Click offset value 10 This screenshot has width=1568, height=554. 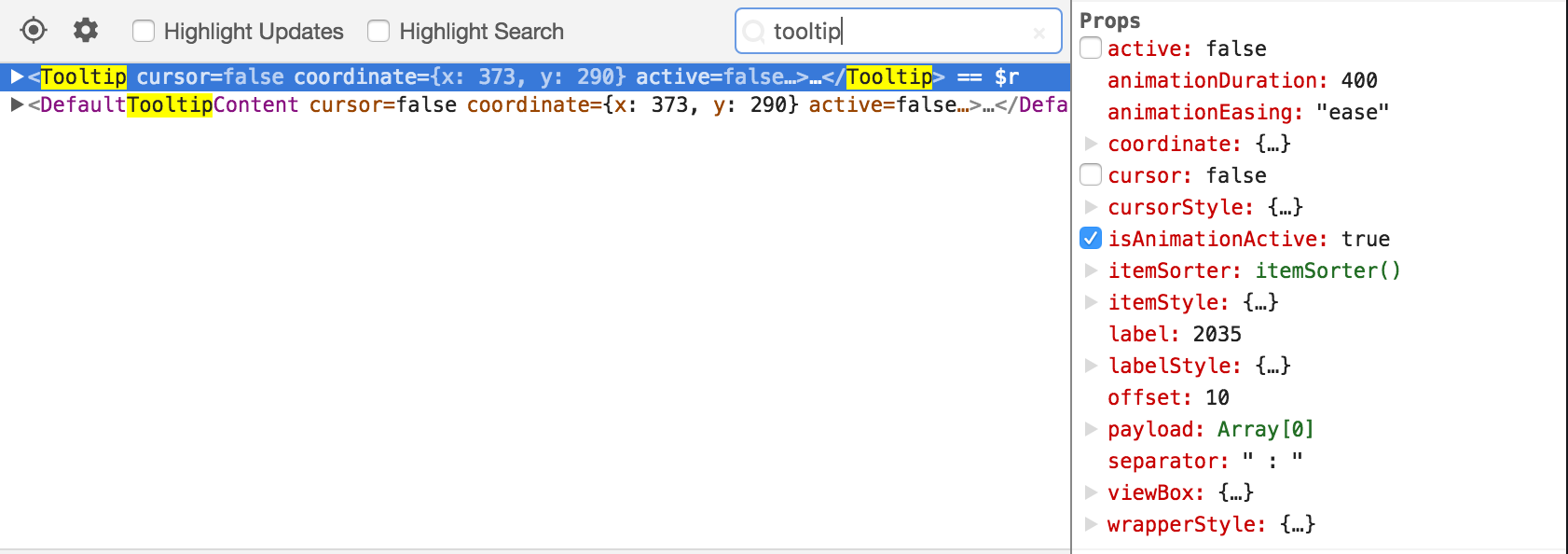tap(1217, 397)
